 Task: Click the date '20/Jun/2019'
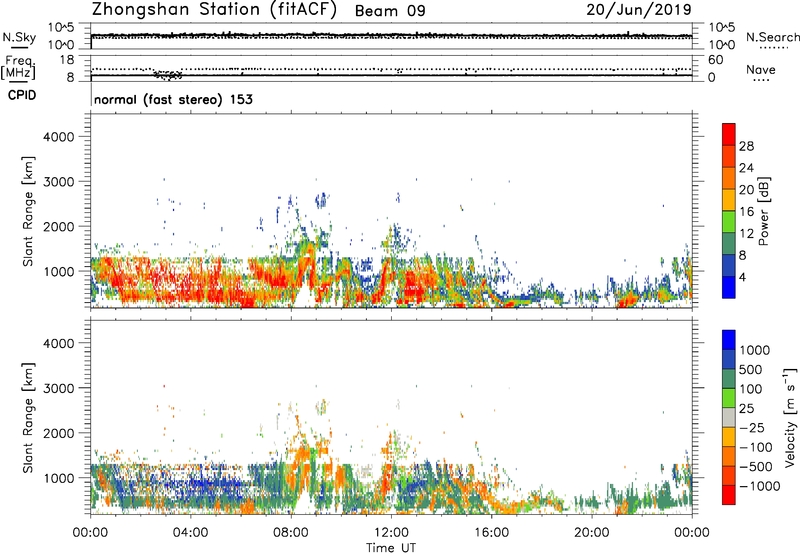click(x=639, y=10)
